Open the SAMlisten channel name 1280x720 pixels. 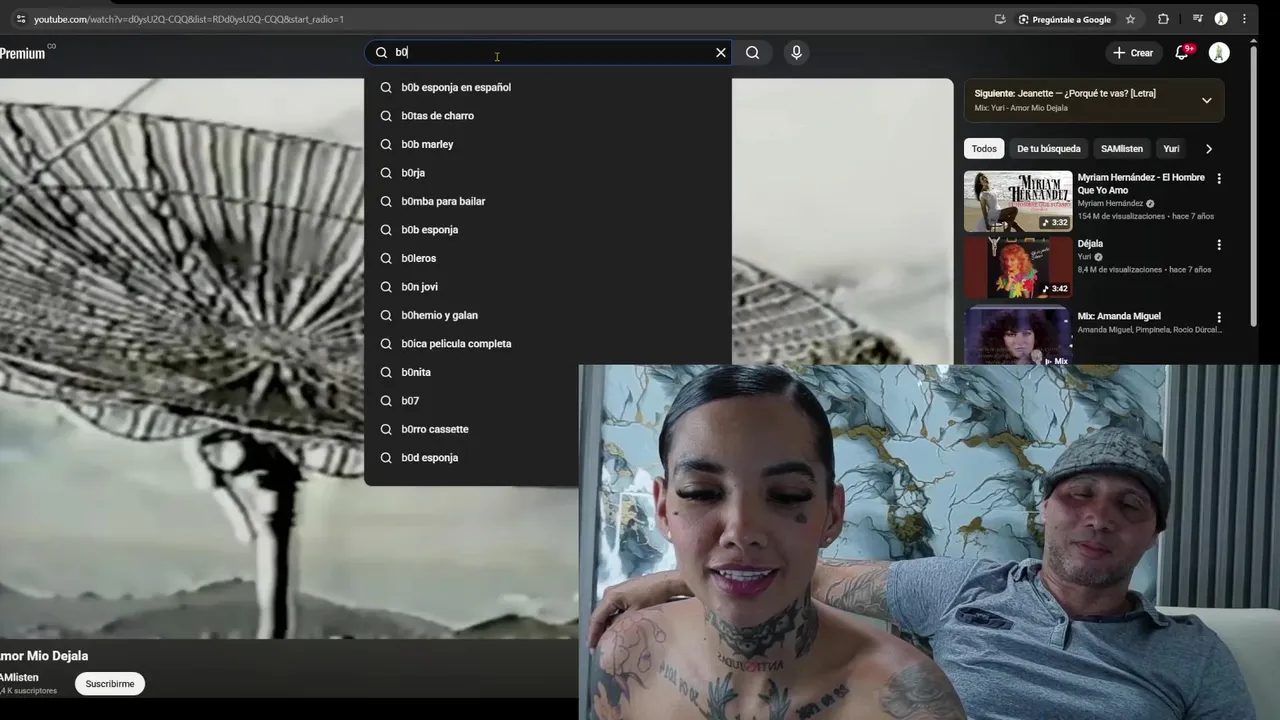pyautogui.click(x=19, y=677)
